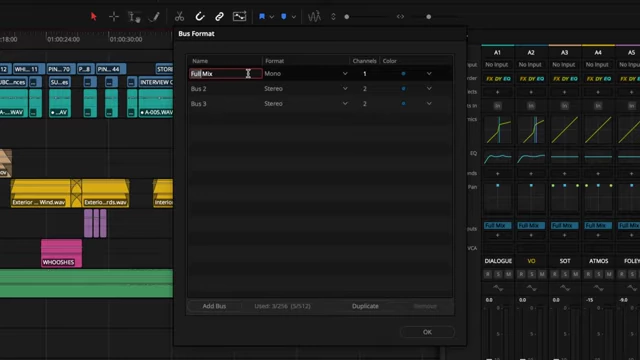Open the Format dropdown for Full Mix
Screen dimensions: 640x360
tap(345, 73)
